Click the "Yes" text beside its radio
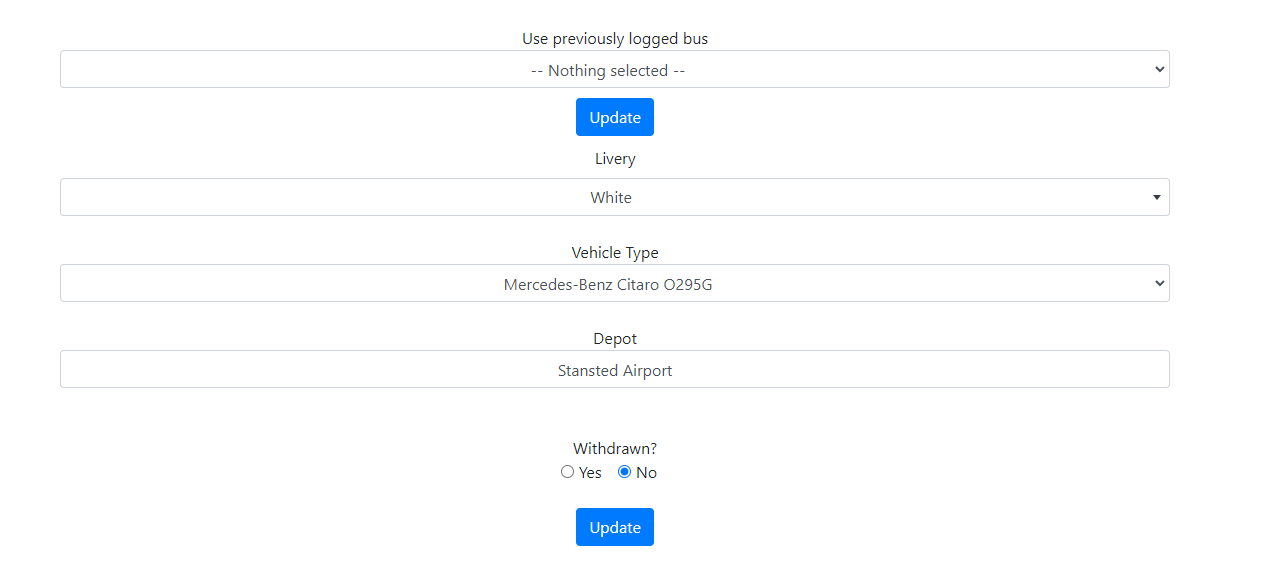Screen dimensions: 1261x562 click(590, 473)
